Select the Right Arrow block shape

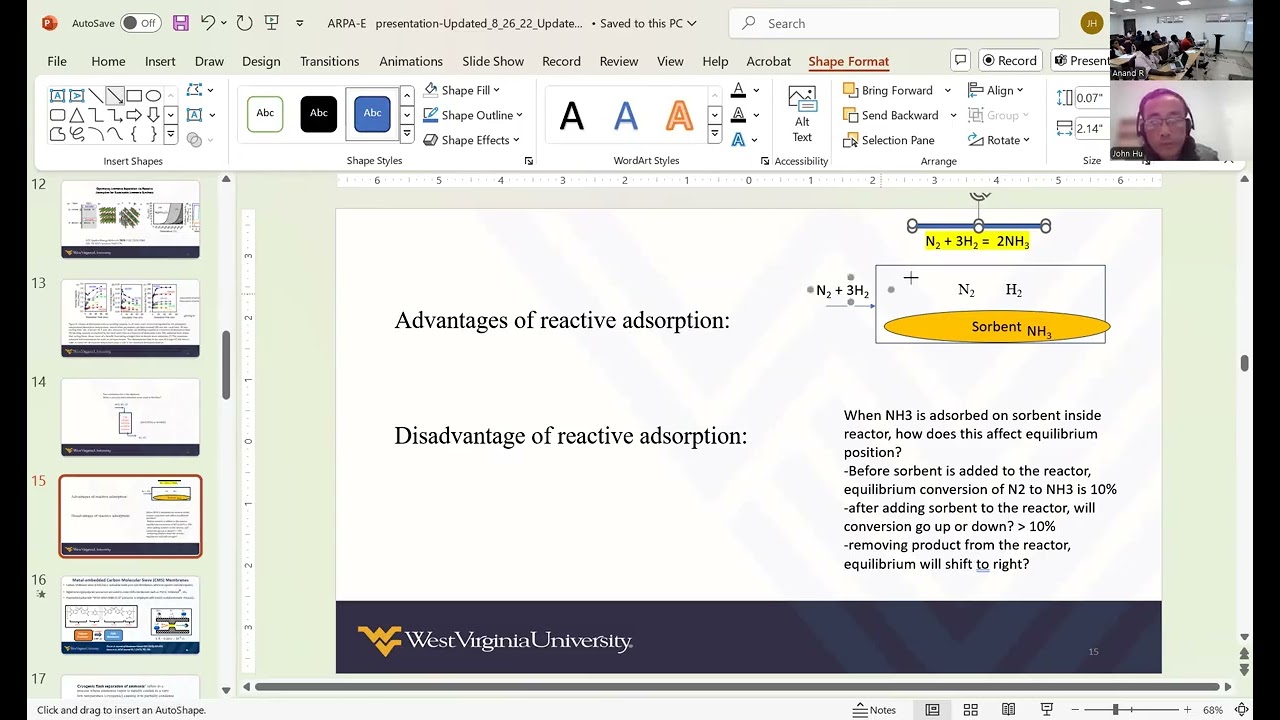pyautogui.click(x=134, y=115)
